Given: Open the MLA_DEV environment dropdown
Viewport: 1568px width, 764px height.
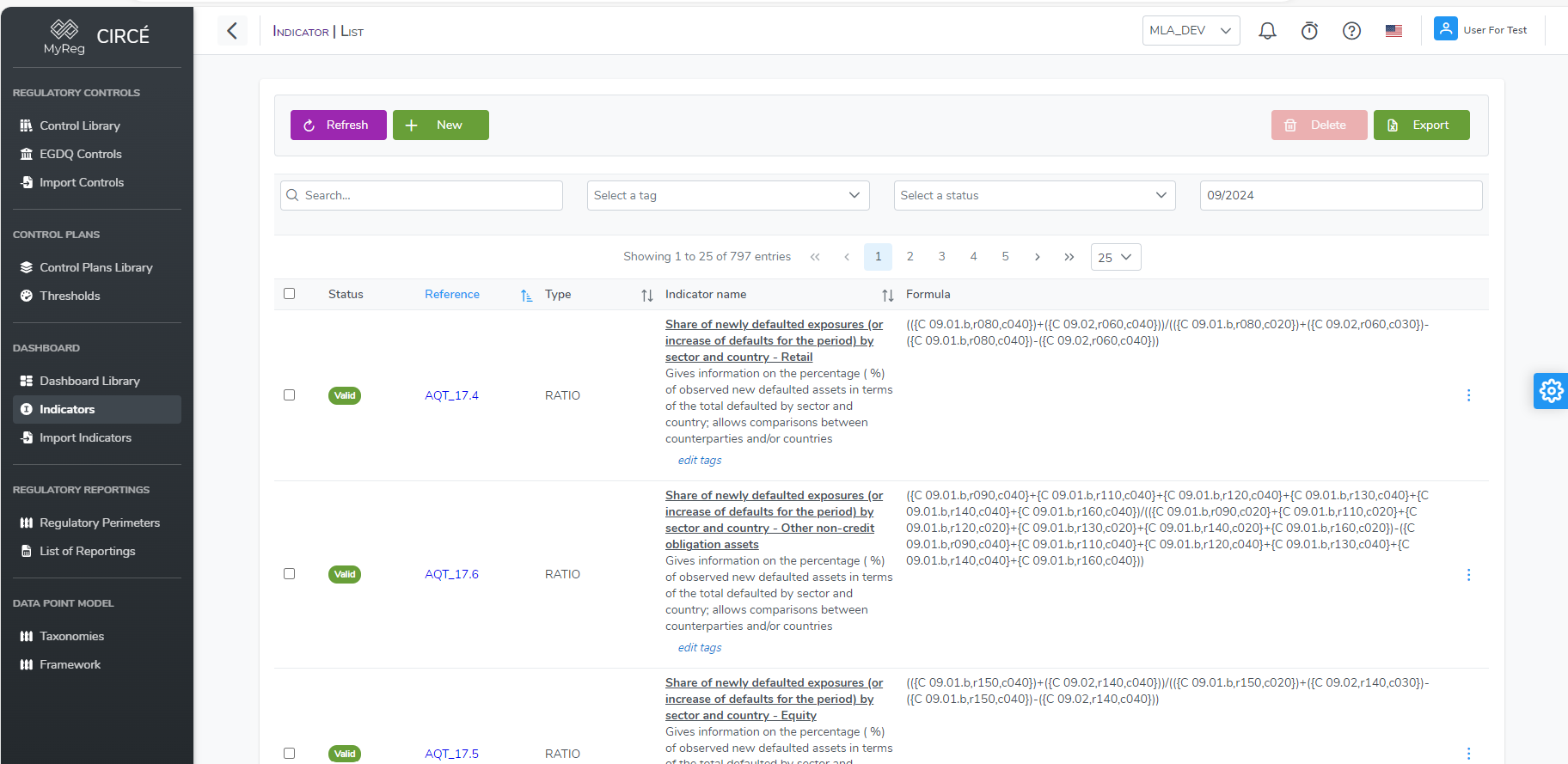Looking at the screenshot, I should point(1191,30).
